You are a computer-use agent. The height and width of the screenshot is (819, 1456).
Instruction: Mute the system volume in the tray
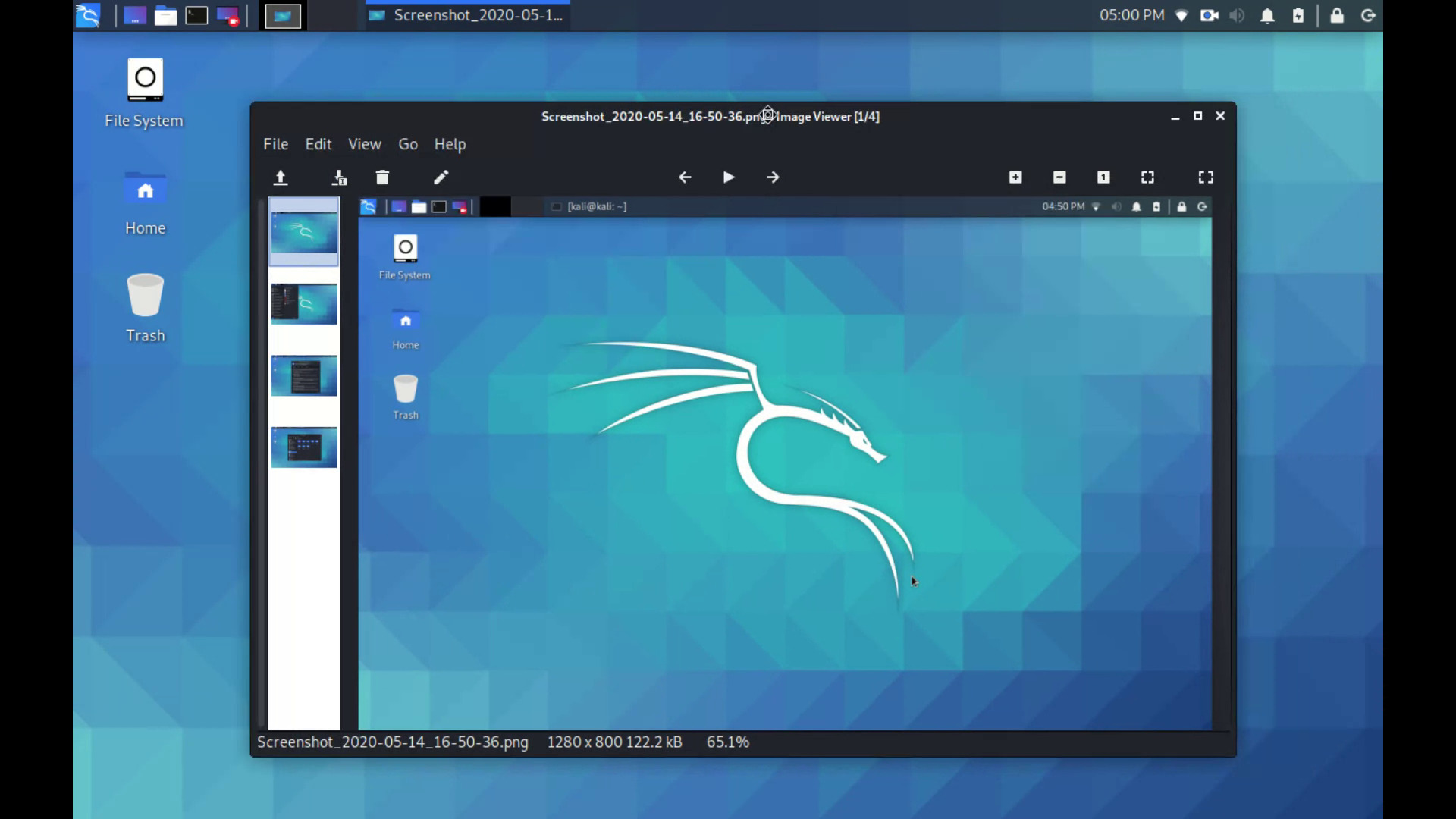point(1237,15)
